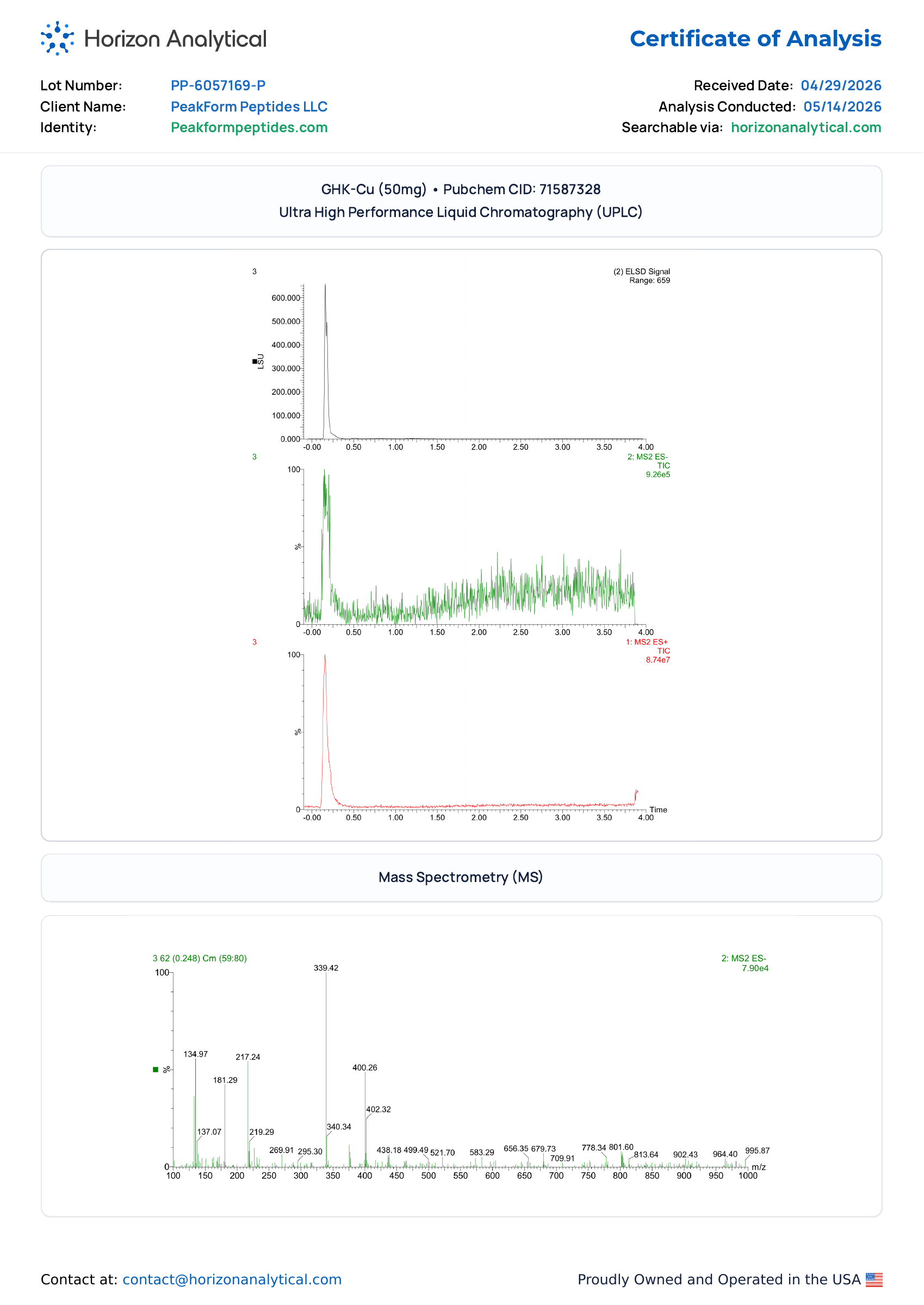924x1305 pixels.
Task: Click the 9.26e5 intensity value
Action: click(x=658, y=475)
